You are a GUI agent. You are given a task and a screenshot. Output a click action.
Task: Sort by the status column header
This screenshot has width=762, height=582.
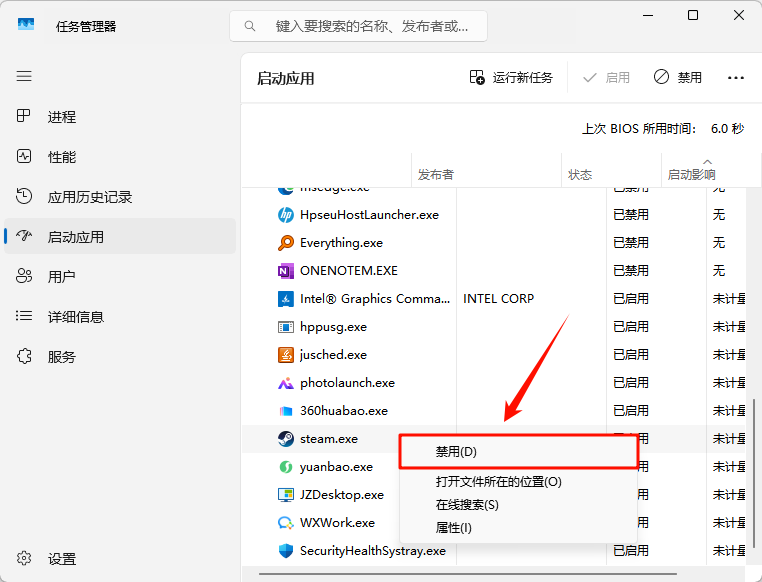580,174
